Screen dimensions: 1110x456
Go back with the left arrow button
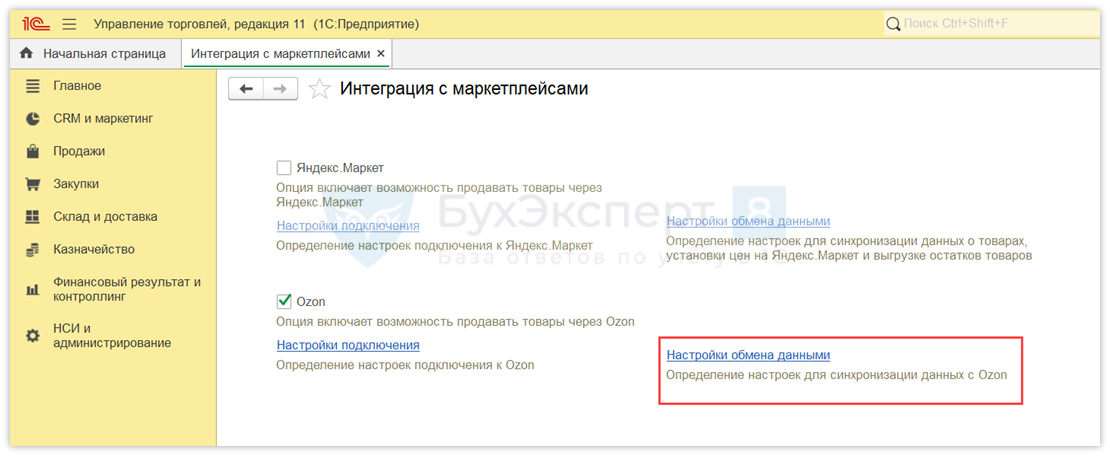click(246, 89)
